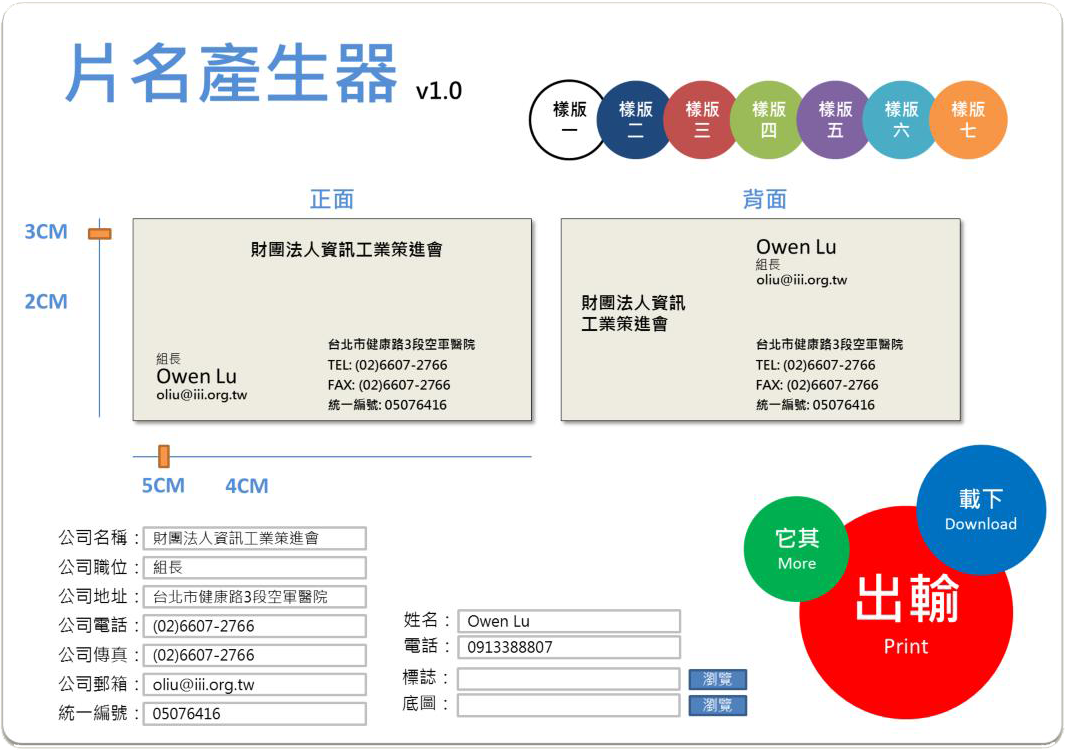Click the v1.0 version label

[x=439, y=91]
